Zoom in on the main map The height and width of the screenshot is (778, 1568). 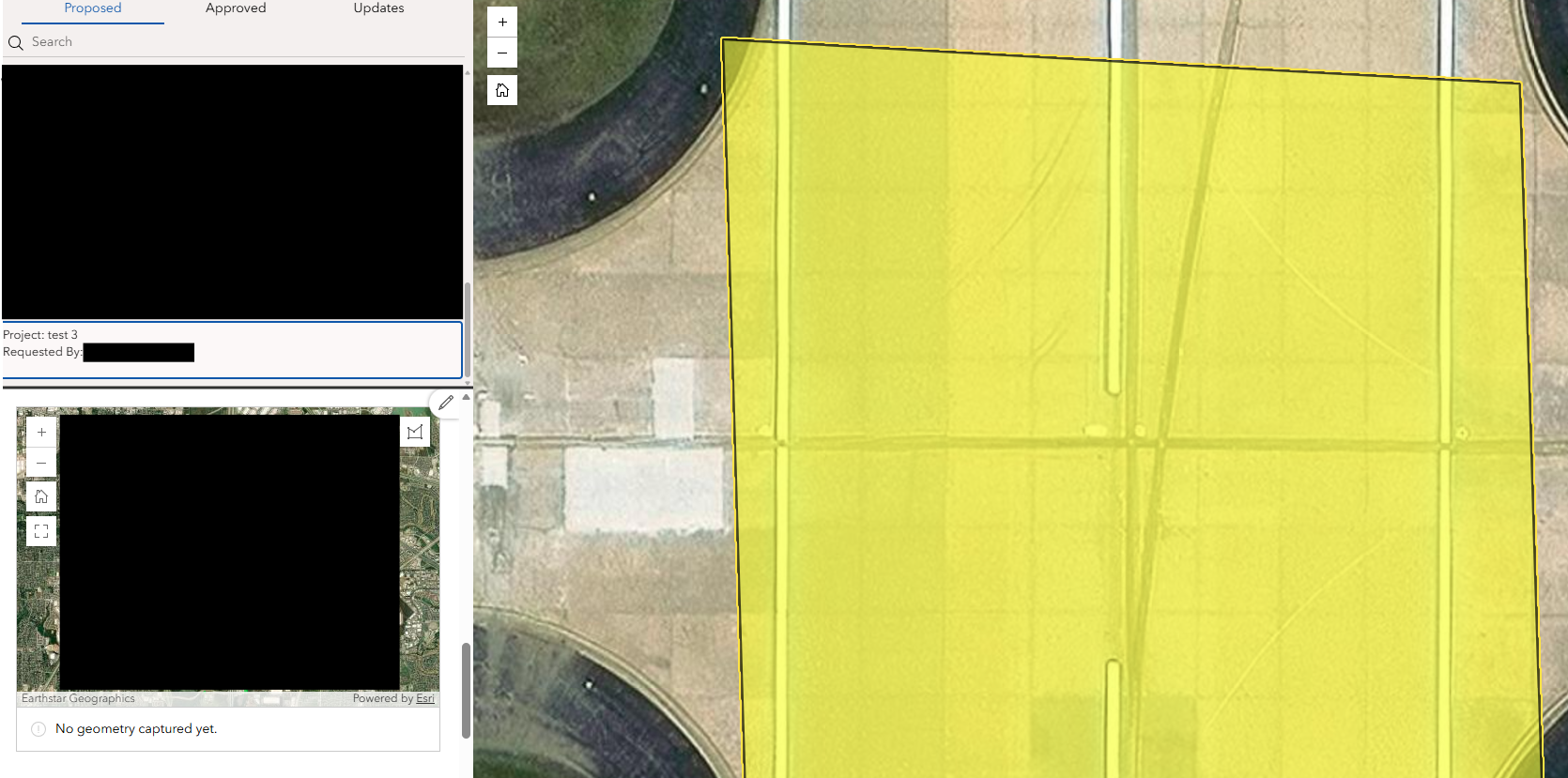(x=502, y=22)
